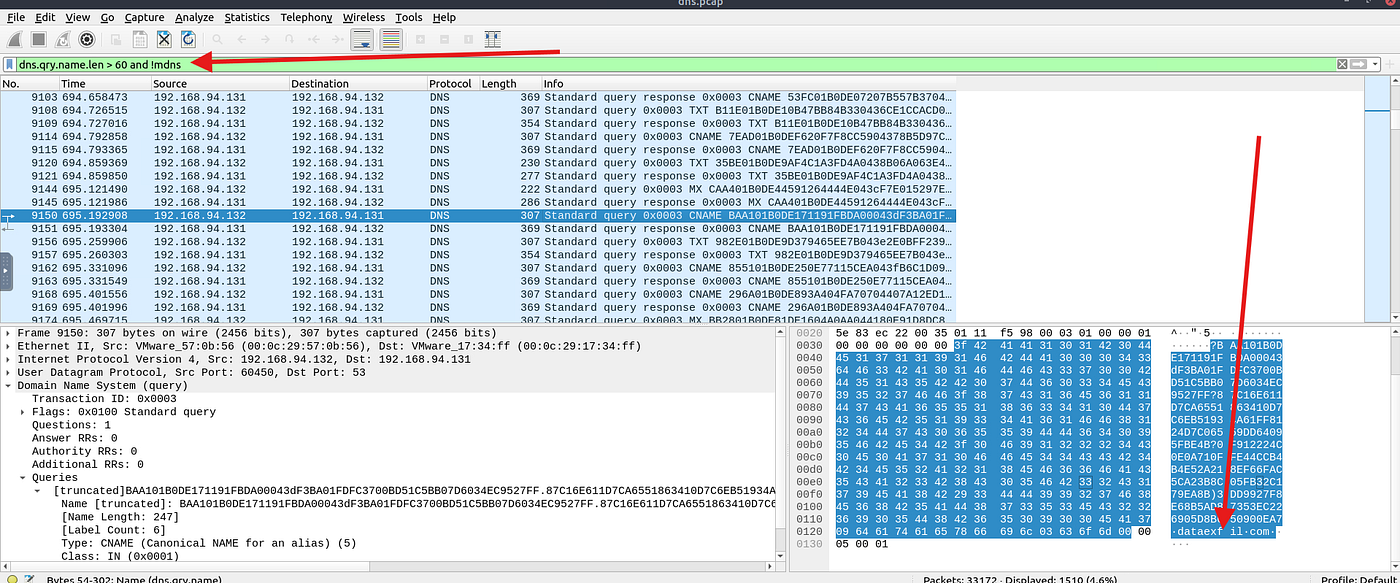Click the find packet magnifier icon
This screenshot has width=1400, height=583.
tap(216, 39)
